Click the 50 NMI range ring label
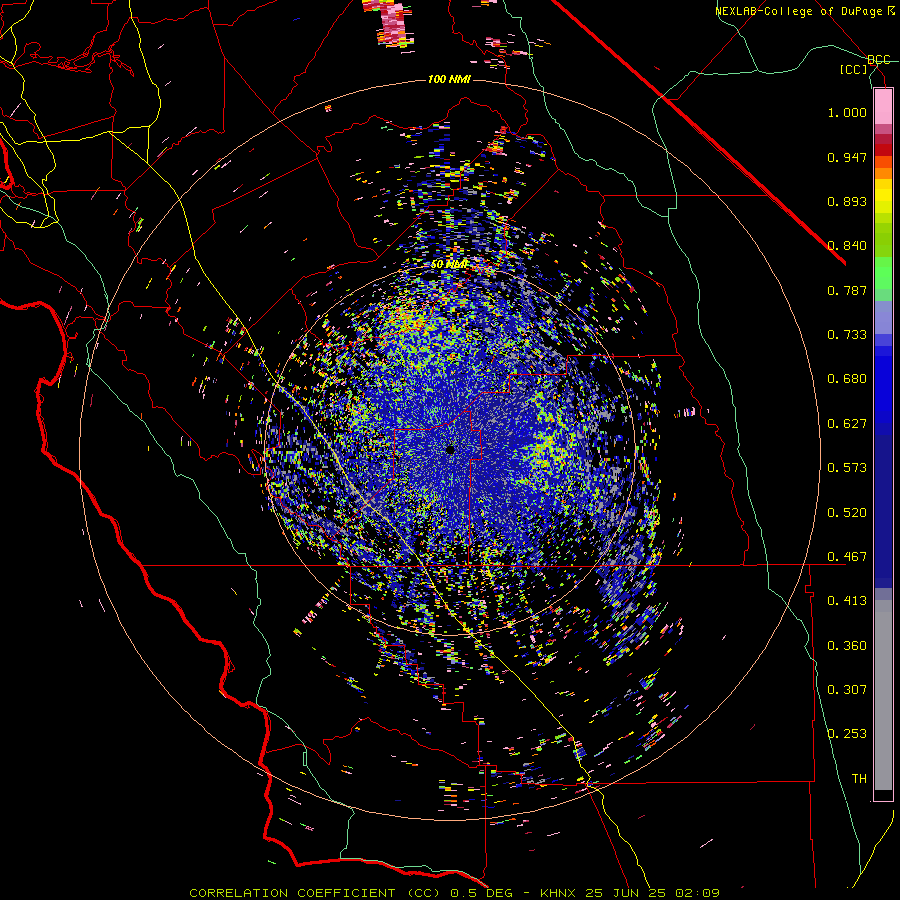 [x=449, y=265]
